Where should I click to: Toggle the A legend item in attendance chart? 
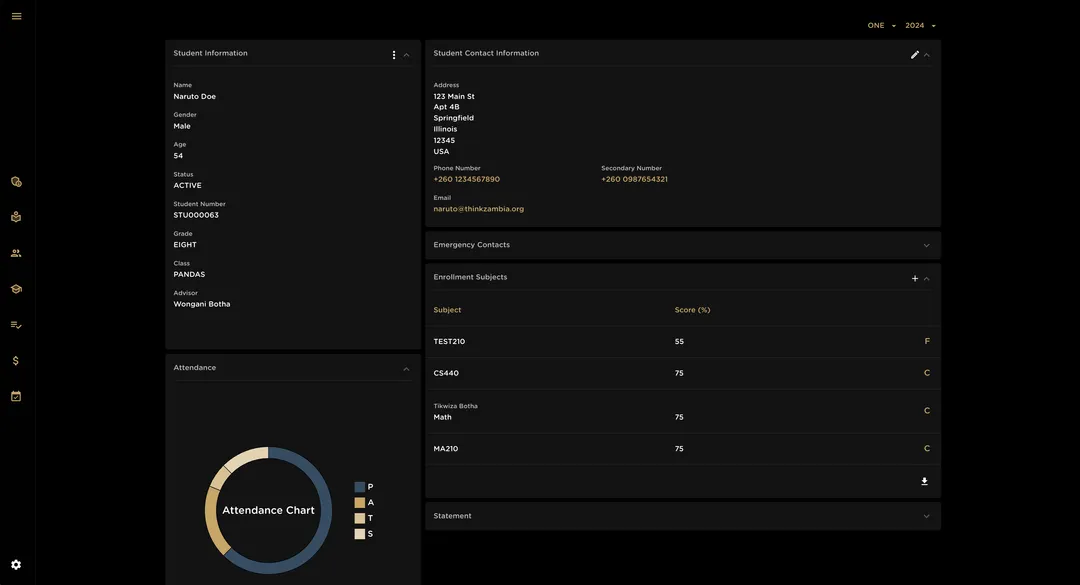click(x=364, y=503)
